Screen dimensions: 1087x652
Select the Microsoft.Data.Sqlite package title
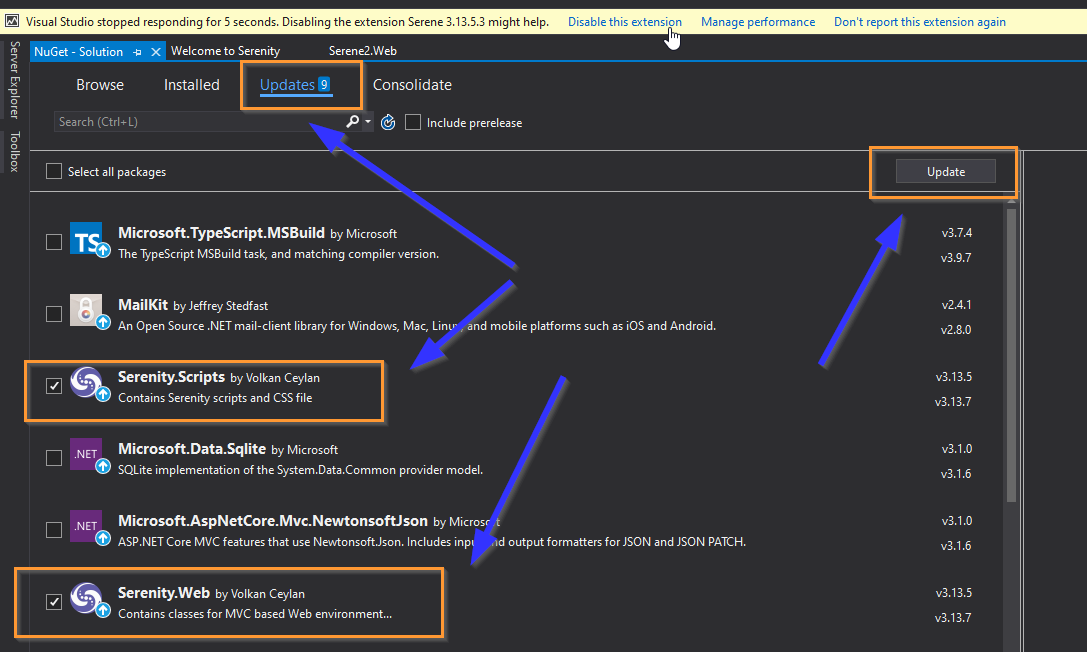[192, 449]
